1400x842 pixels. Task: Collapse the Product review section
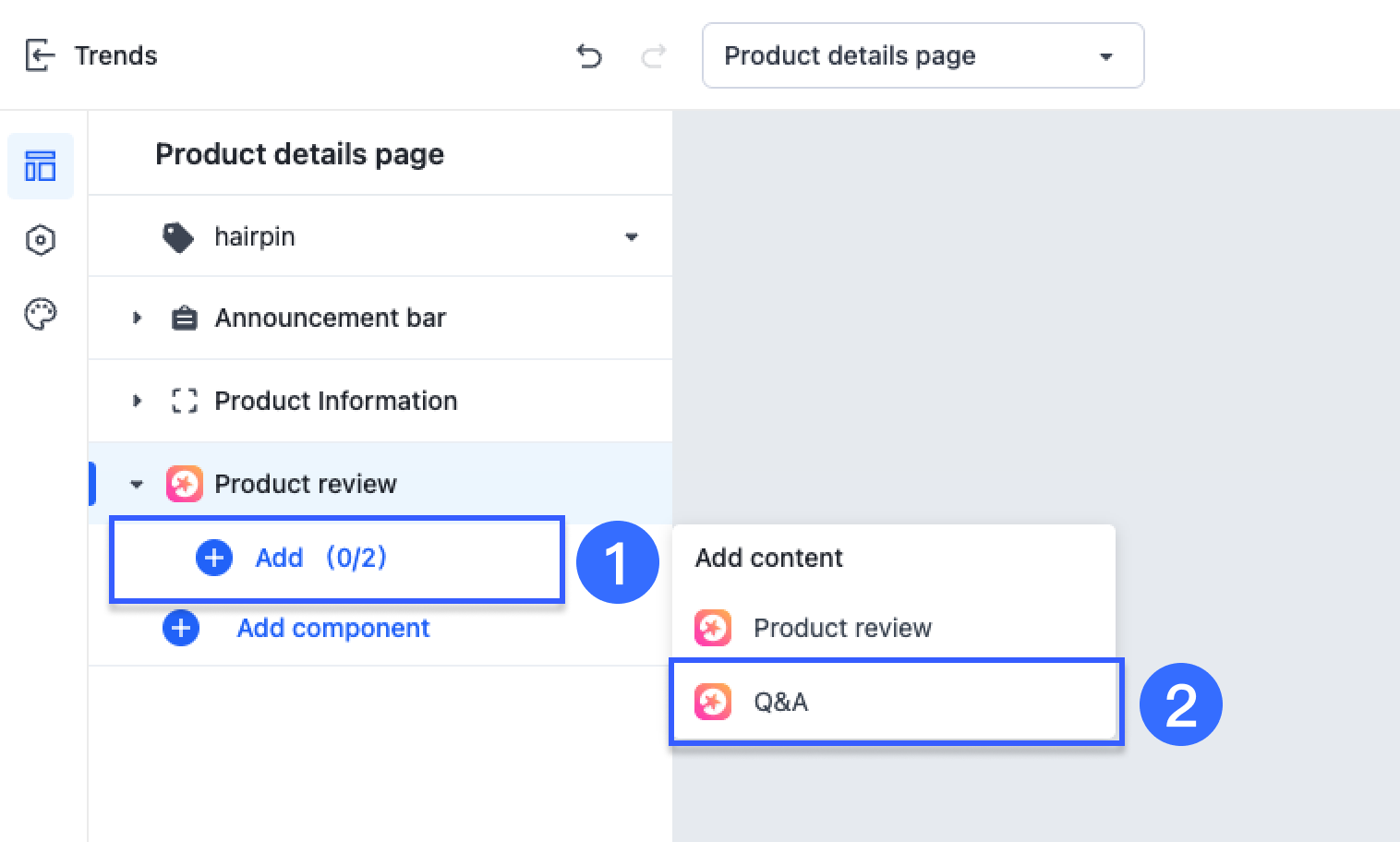pos(137,483)
